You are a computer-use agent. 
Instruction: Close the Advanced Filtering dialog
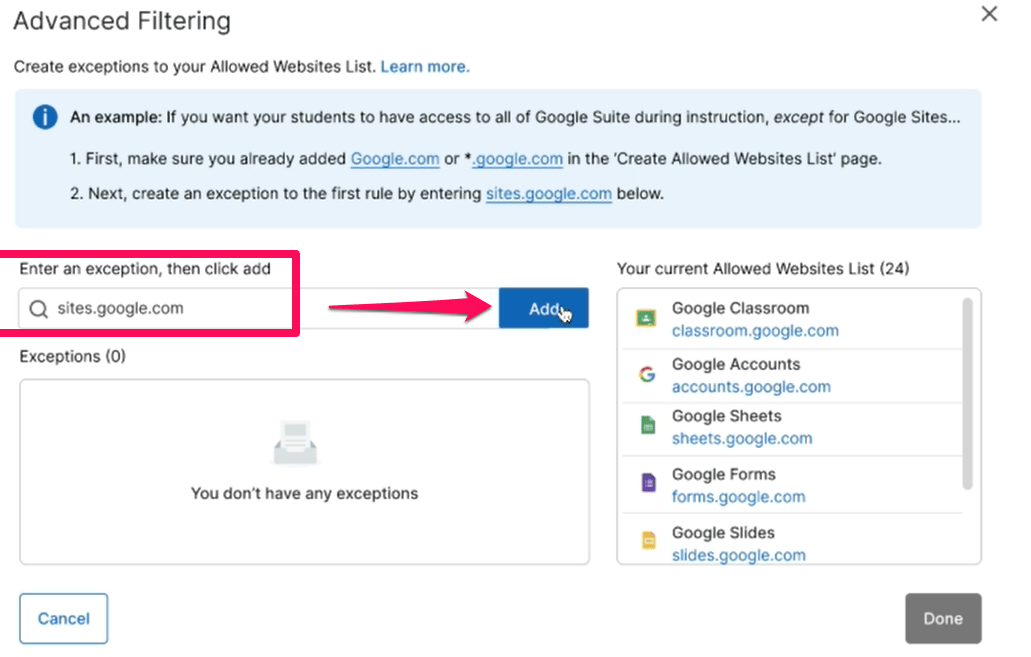coord(989,14)
